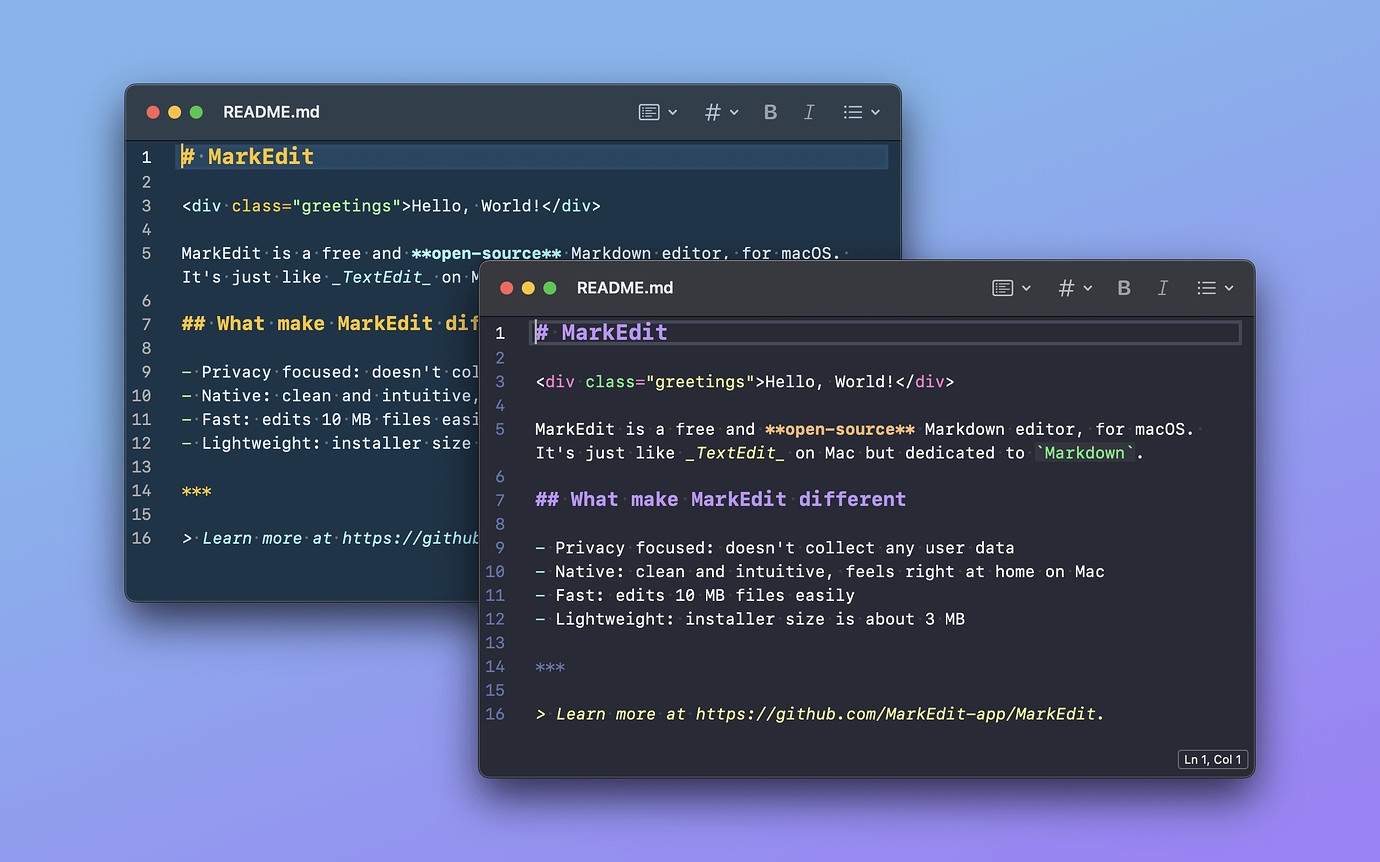
Task: Click bold '**open-source**' text in back window
Action: tap(486, 254)
